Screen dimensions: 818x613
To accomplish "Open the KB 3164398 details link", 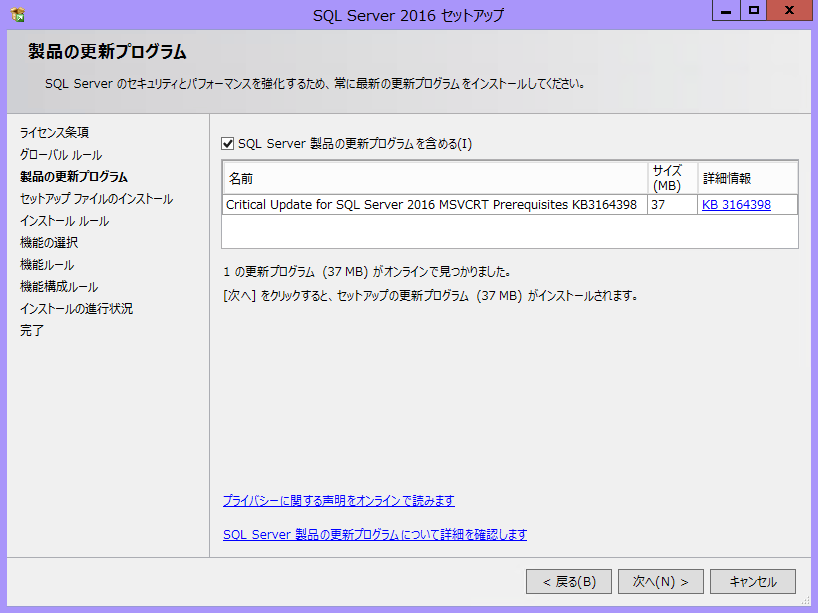I will pos(735,205).
